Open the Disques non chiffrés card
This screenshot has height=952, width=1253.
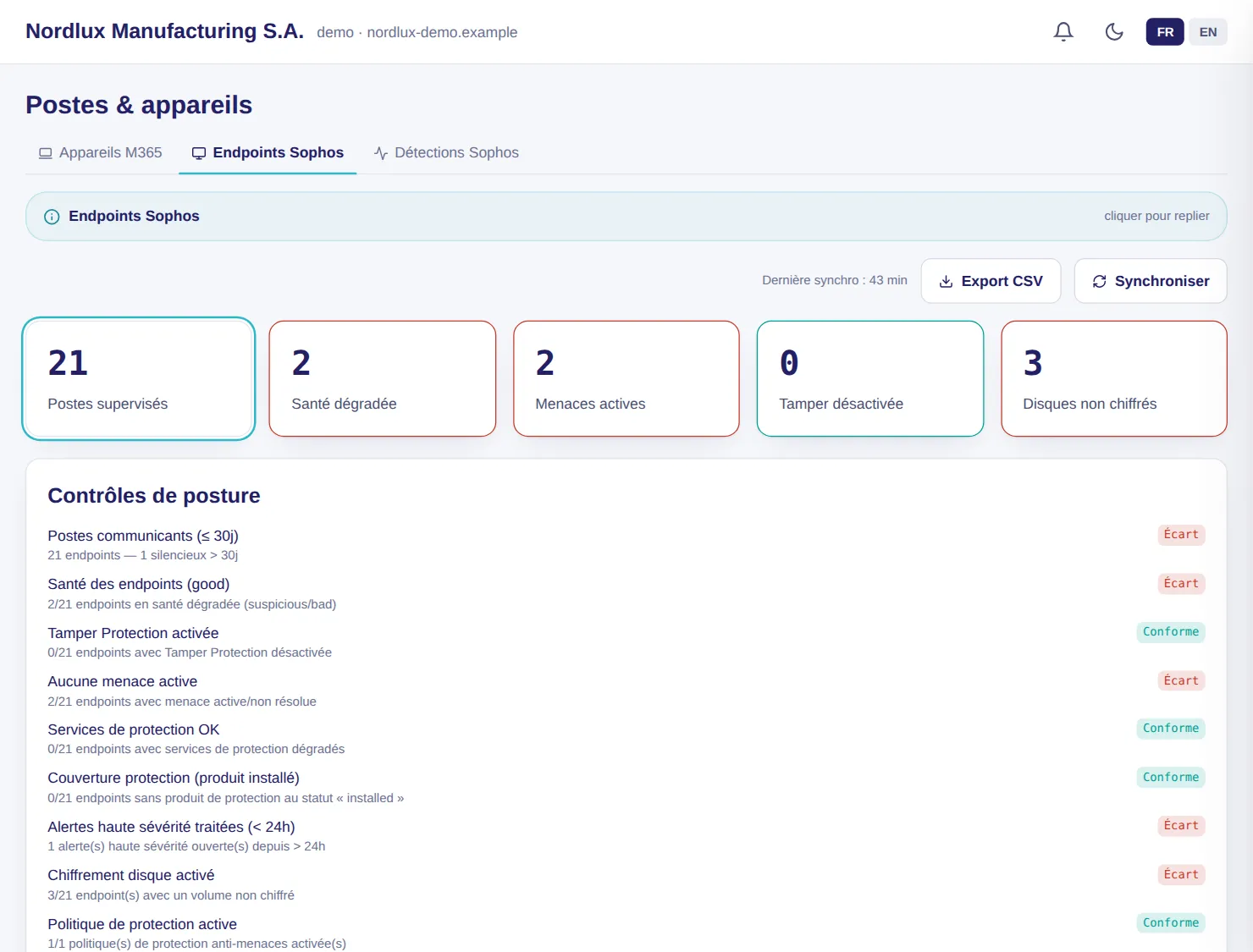1114,378
